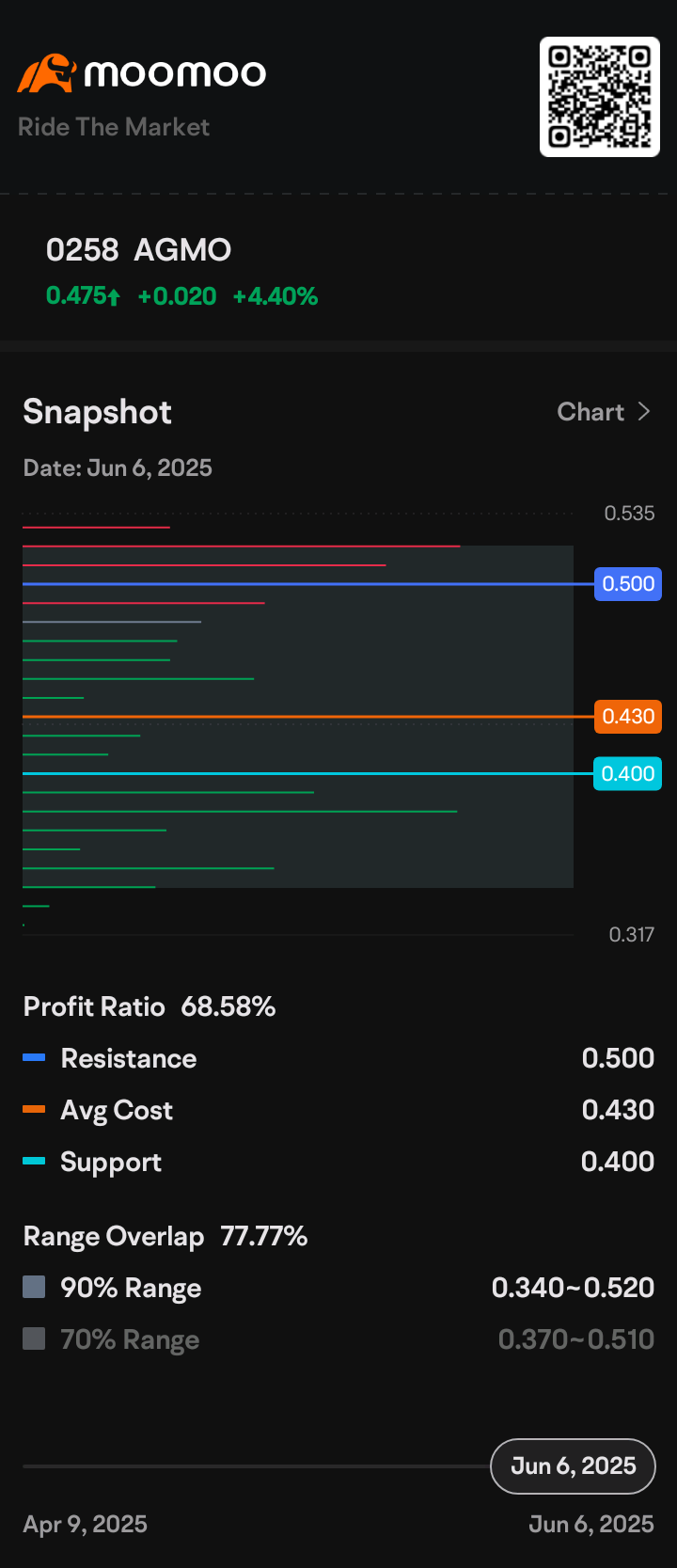Viewport: 677px width, 1568px height.
Task: Click the Apr 9, 2025 start date label
Action: pos(85,1525)
